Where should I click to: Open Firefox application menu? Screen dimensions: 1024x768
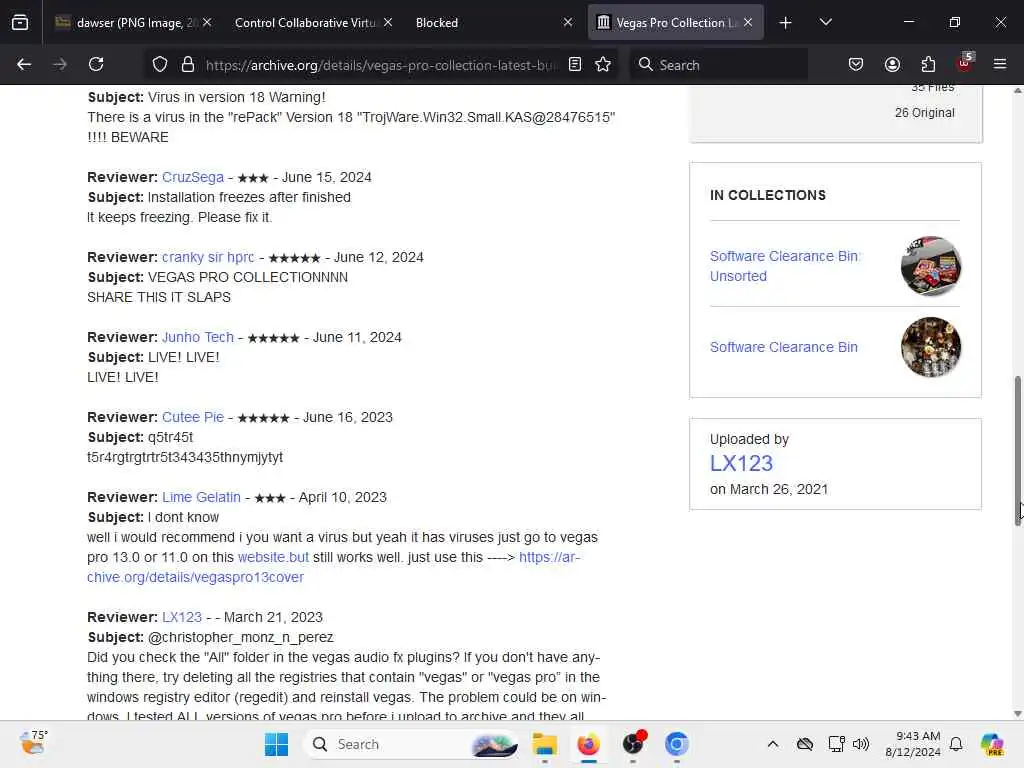pyautogui.click(x=1000, y=64)
